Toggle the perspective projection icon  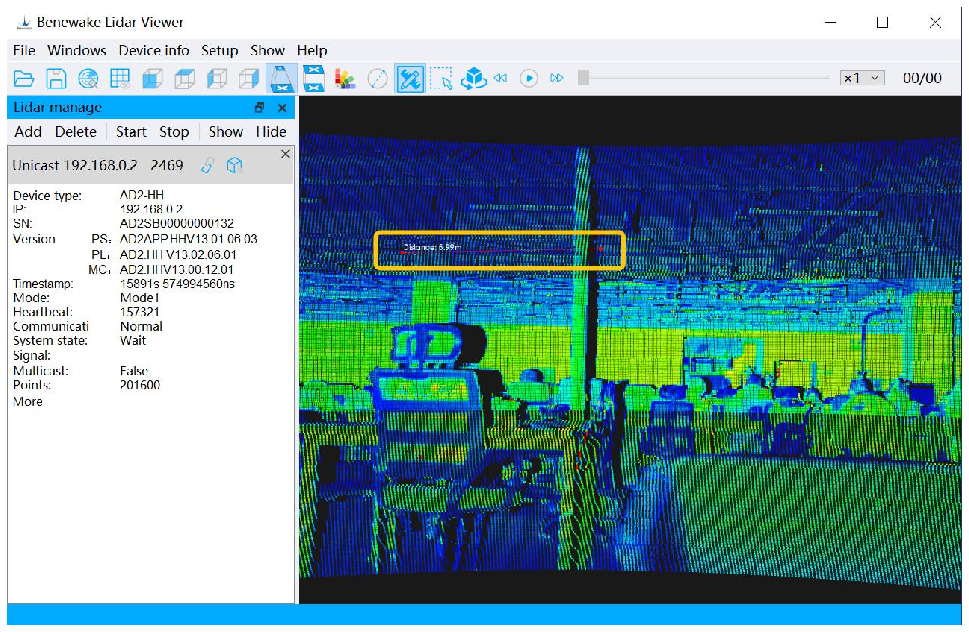281,78
